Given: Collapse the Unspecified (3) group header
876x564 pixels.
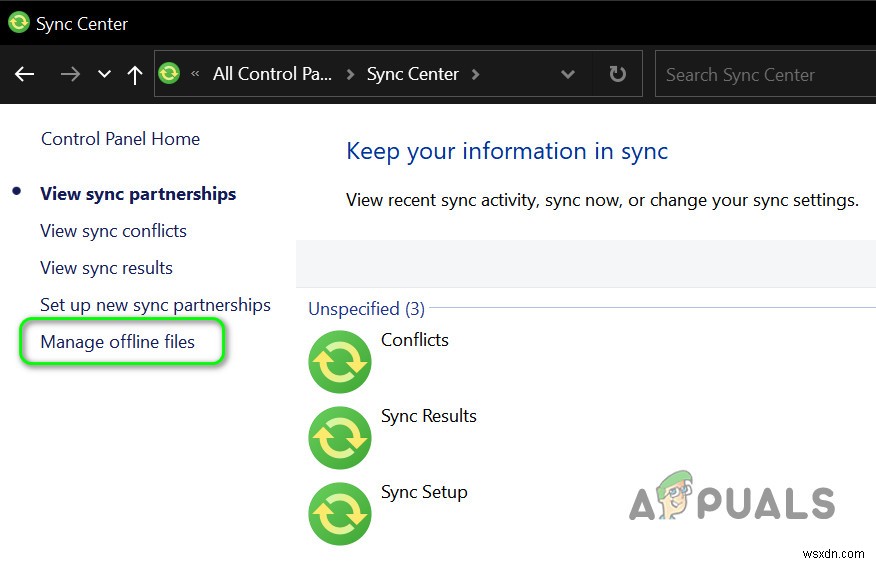Looking at the screenshot, I should point(366,308).
